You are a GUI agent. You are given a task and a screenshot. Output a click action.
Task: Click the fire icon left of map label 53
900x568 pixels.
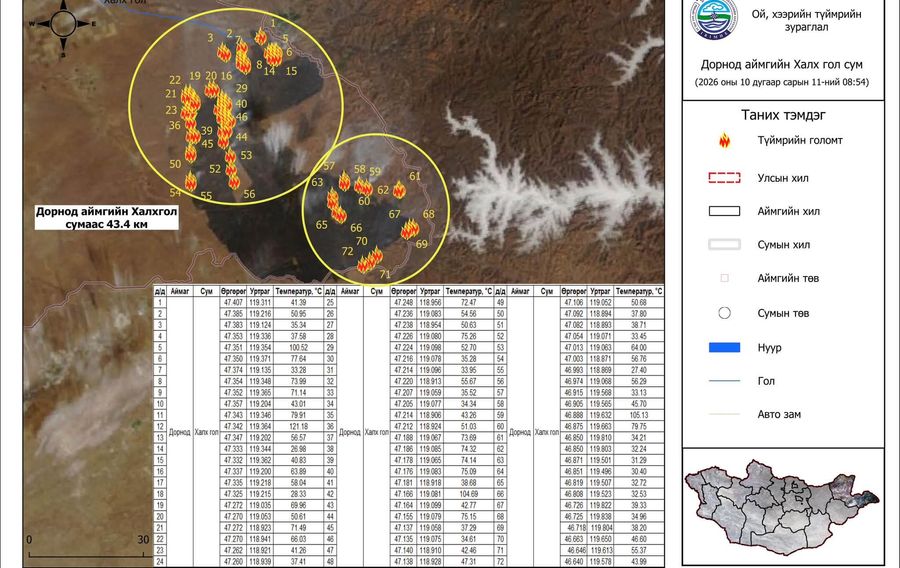(x=230, y=155)
